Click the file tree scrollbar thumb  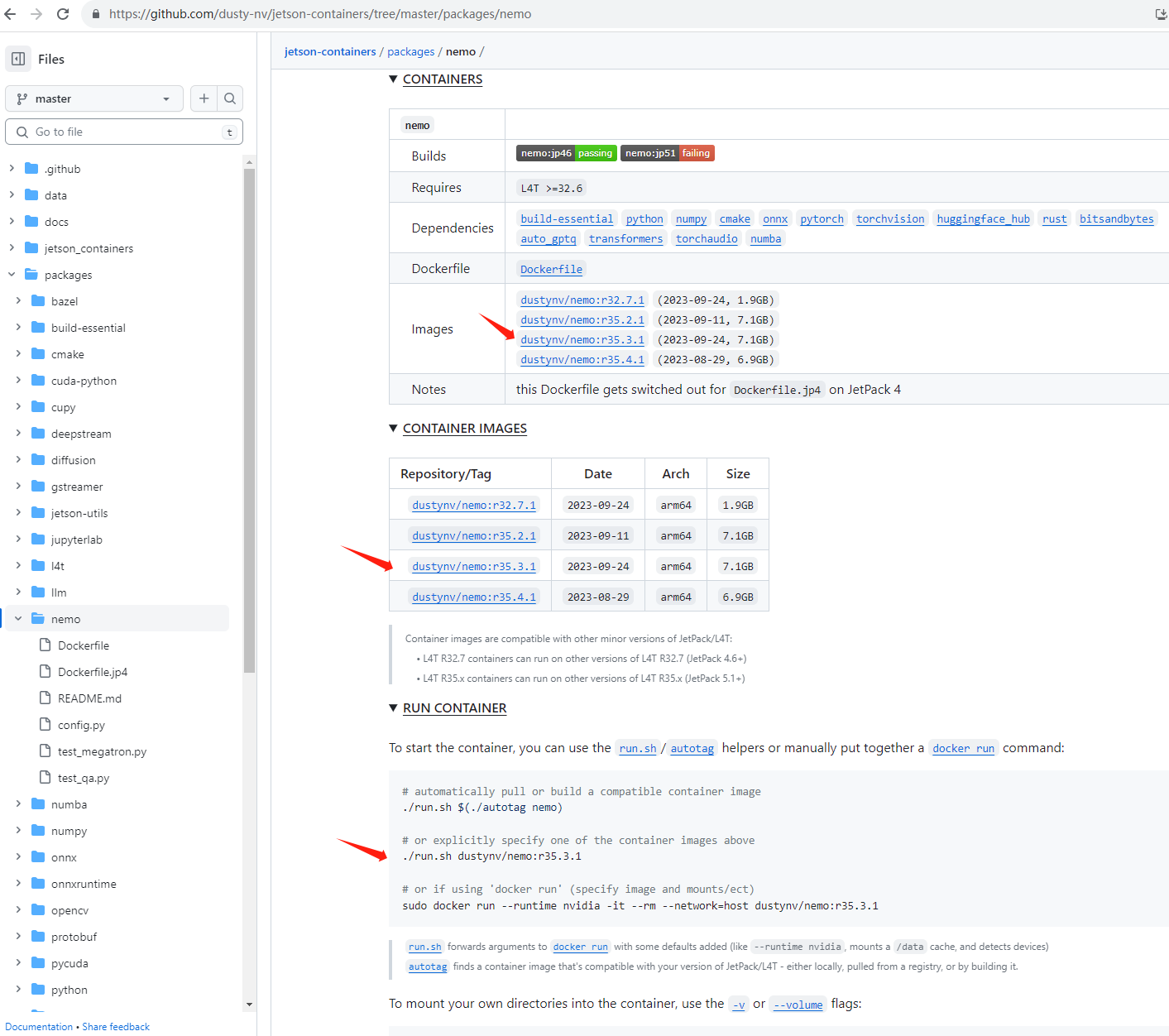coord(249,420)
